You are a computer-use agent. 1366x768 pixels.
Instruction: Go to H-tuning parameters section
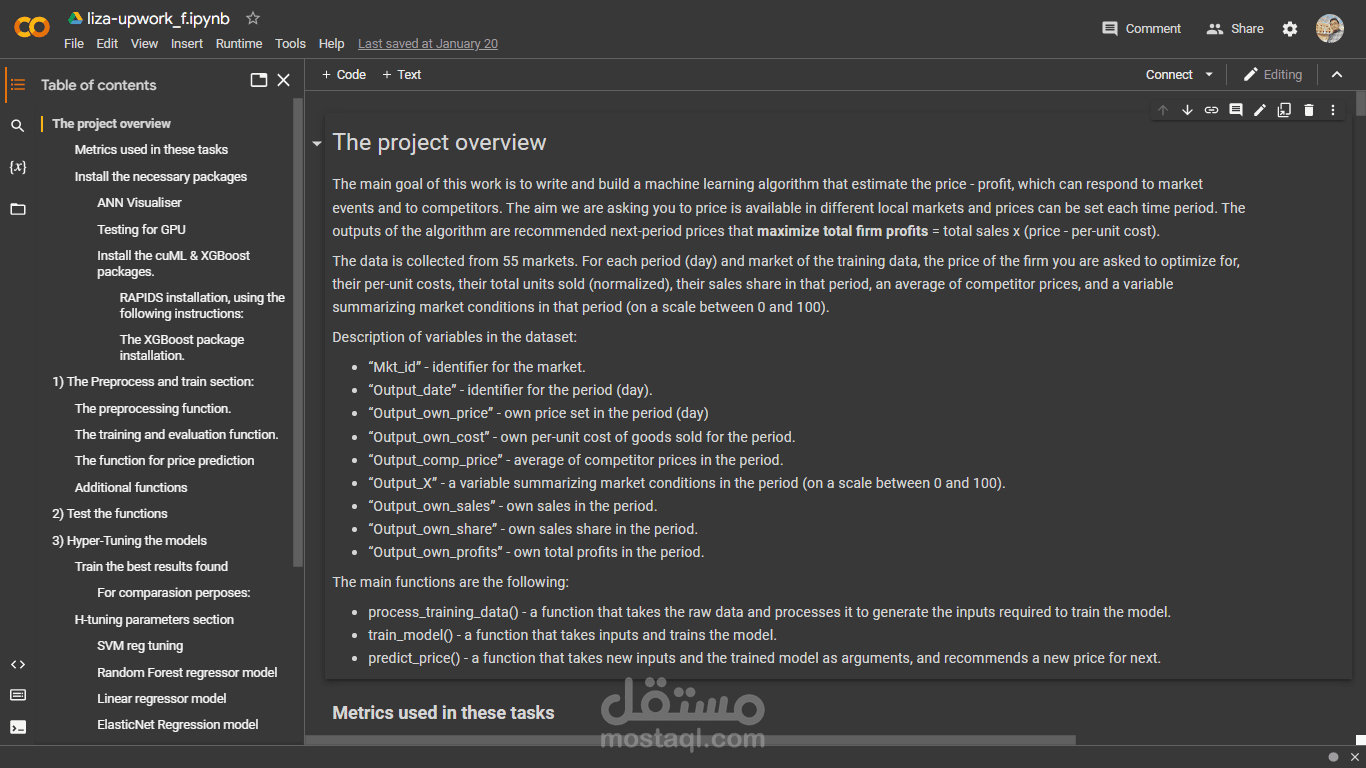[154, 620]
